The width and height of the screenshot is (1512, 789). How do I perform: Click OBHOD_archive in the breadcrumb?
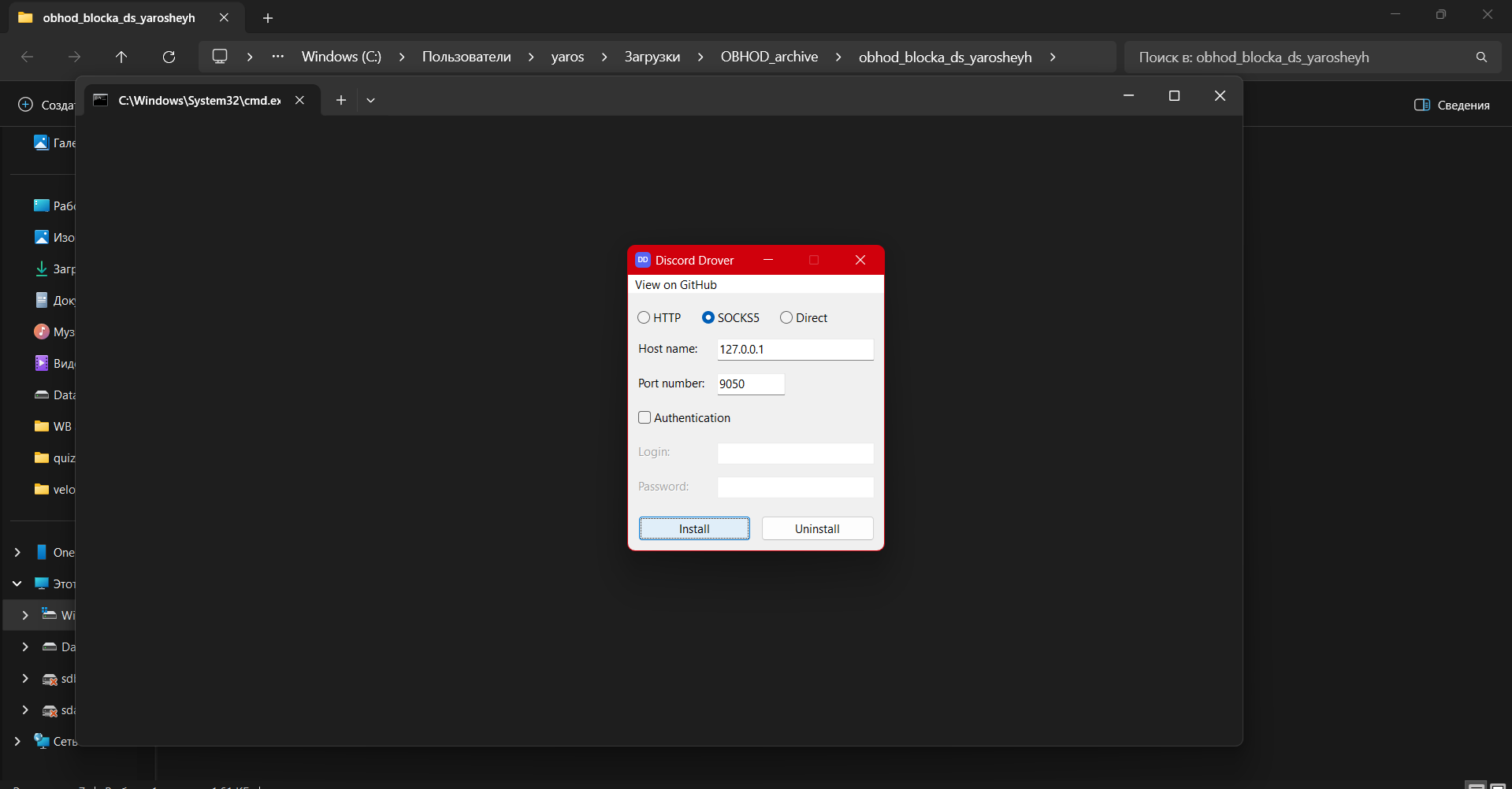tap(769, 57)
